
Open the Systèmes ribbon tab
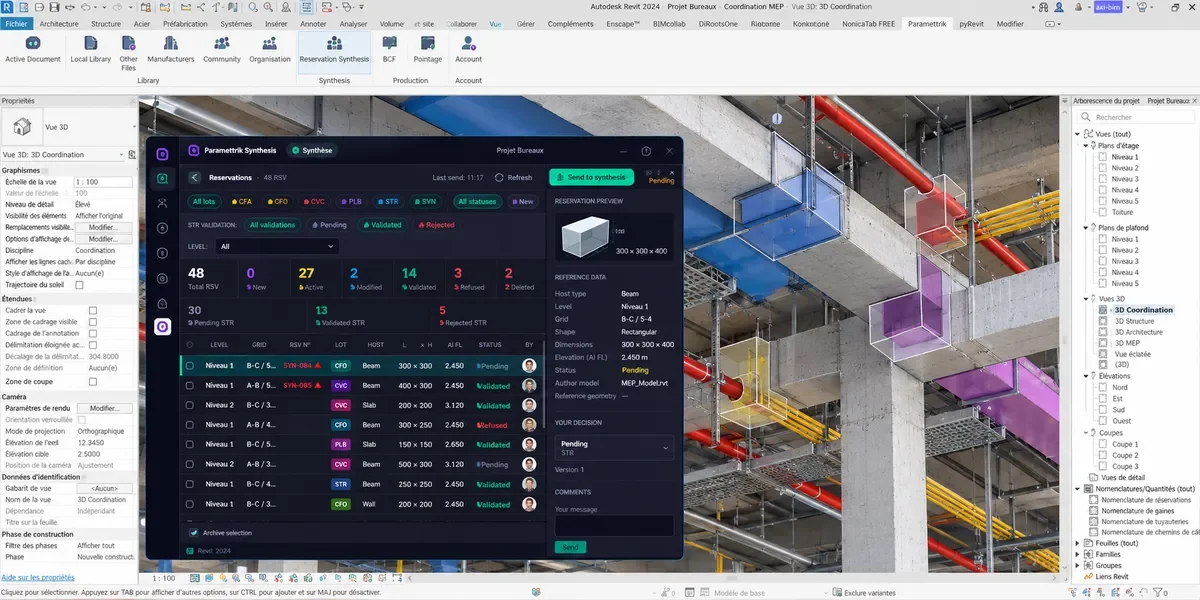[237, 23]
